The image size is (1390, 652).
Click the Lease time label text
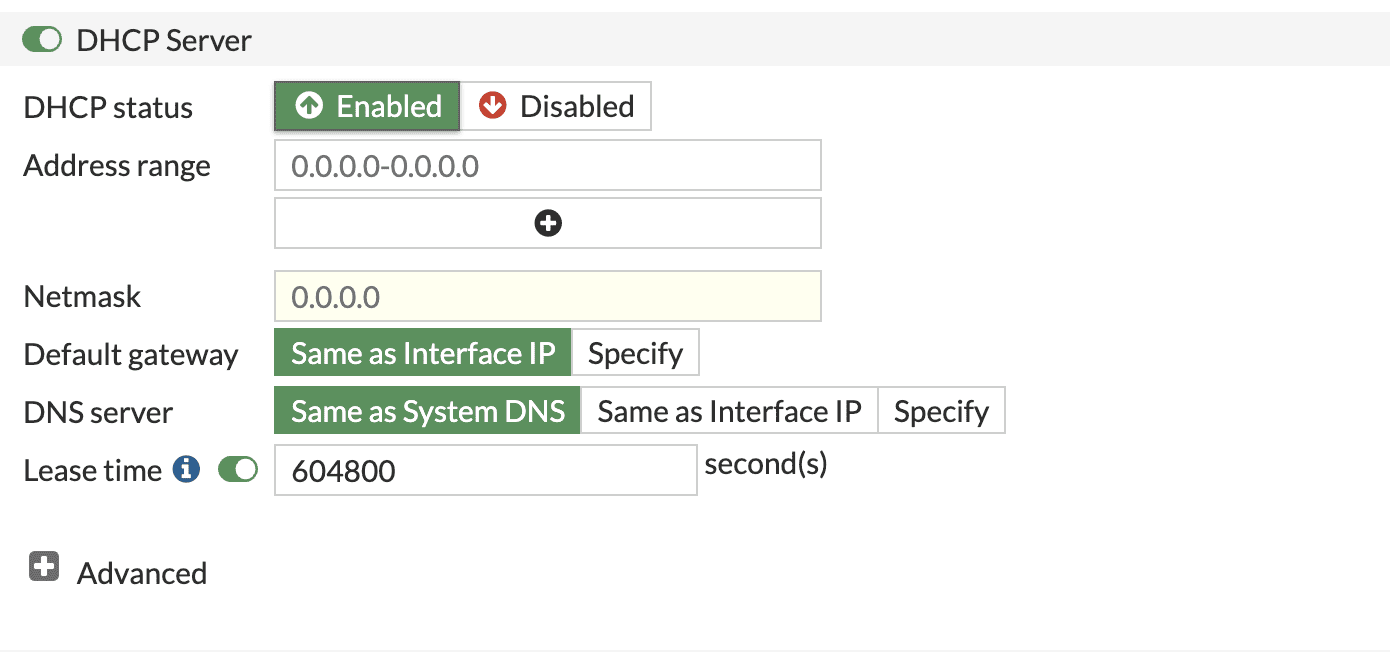tap(92, 470)
